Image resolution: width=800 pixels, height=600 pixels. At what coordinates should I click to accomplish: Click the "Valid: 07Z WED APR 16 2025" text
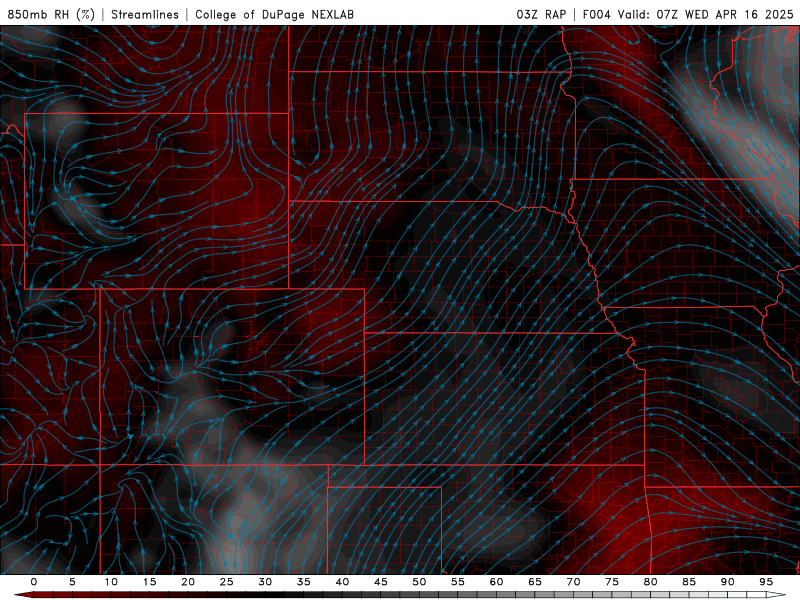click(706, 14)
